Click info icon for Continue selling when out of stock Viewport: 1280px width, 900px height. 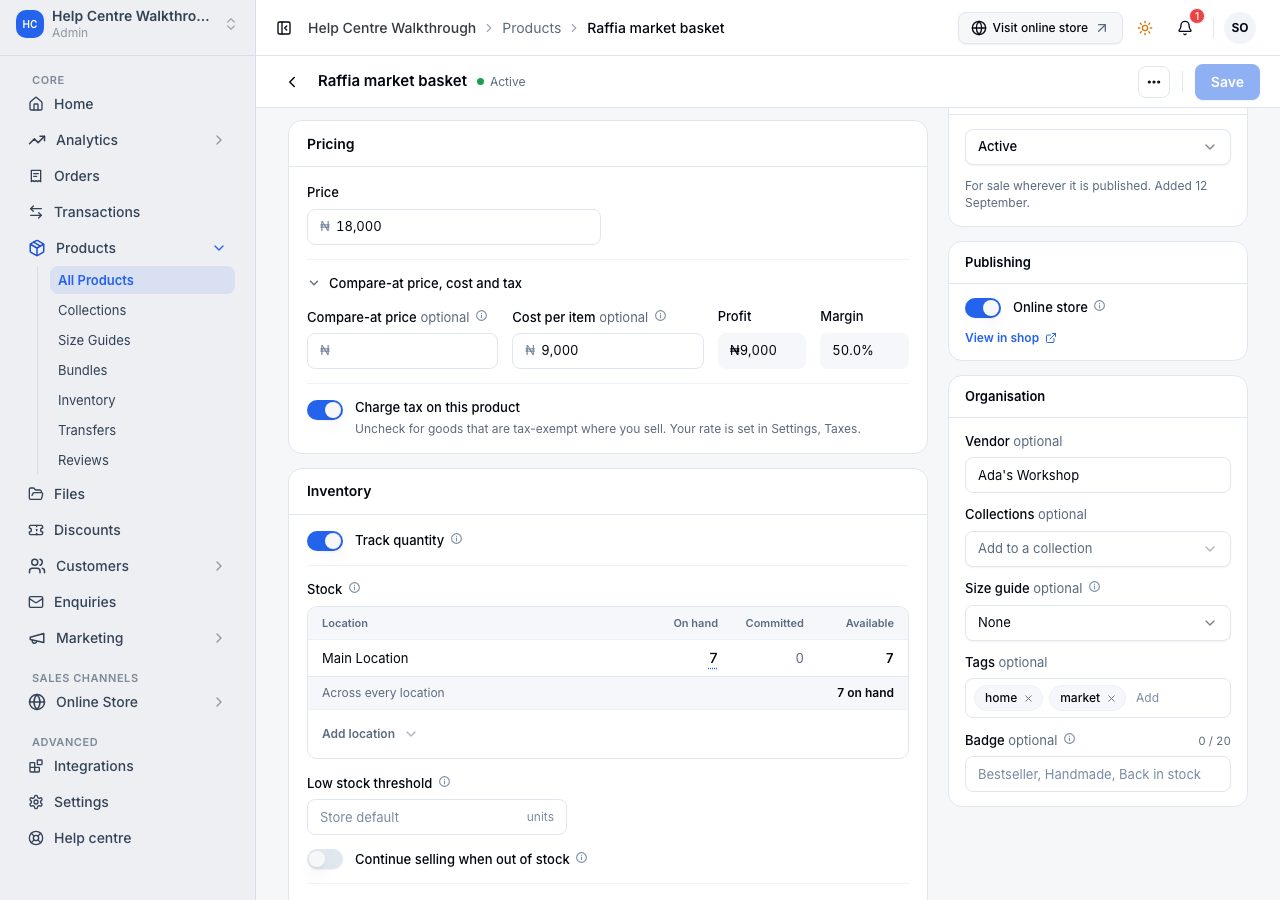(x=582, y=858)
